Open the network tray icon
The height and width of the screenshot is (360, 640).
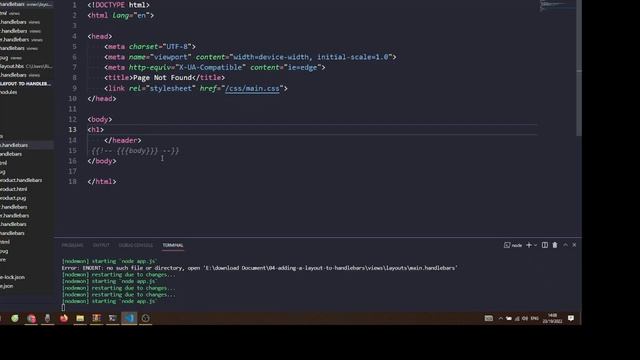517,318
